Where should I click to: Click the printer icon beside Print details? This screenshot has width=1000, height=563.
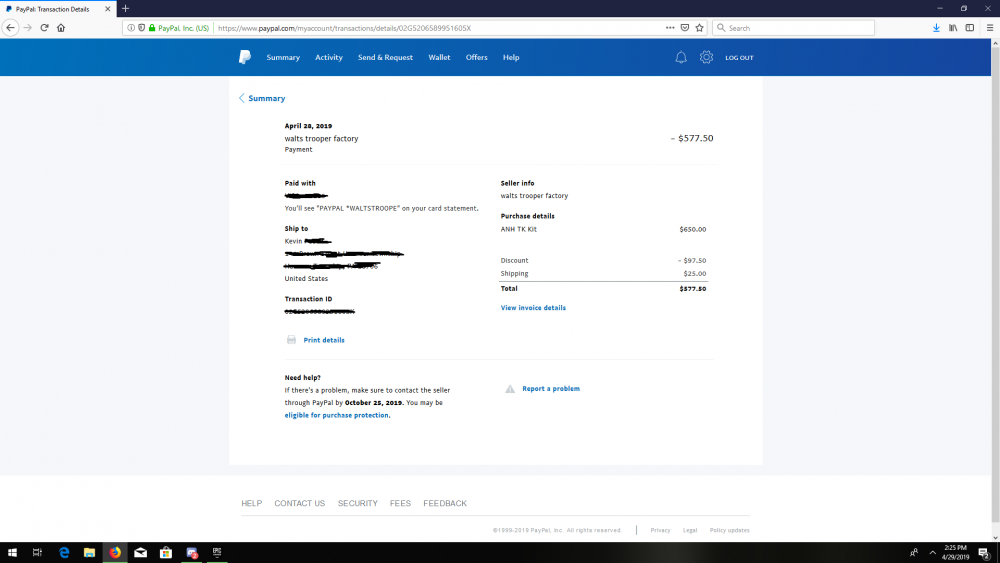coord(291,340)
